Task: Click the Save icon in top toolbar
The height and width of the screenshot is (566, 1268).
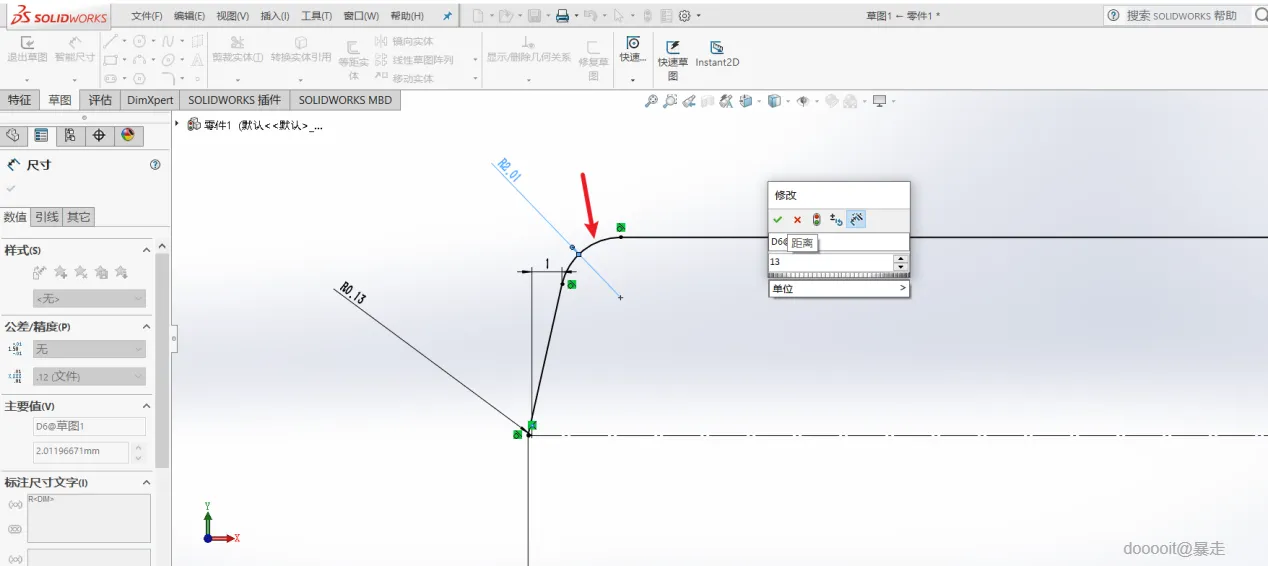Action: 534,16
